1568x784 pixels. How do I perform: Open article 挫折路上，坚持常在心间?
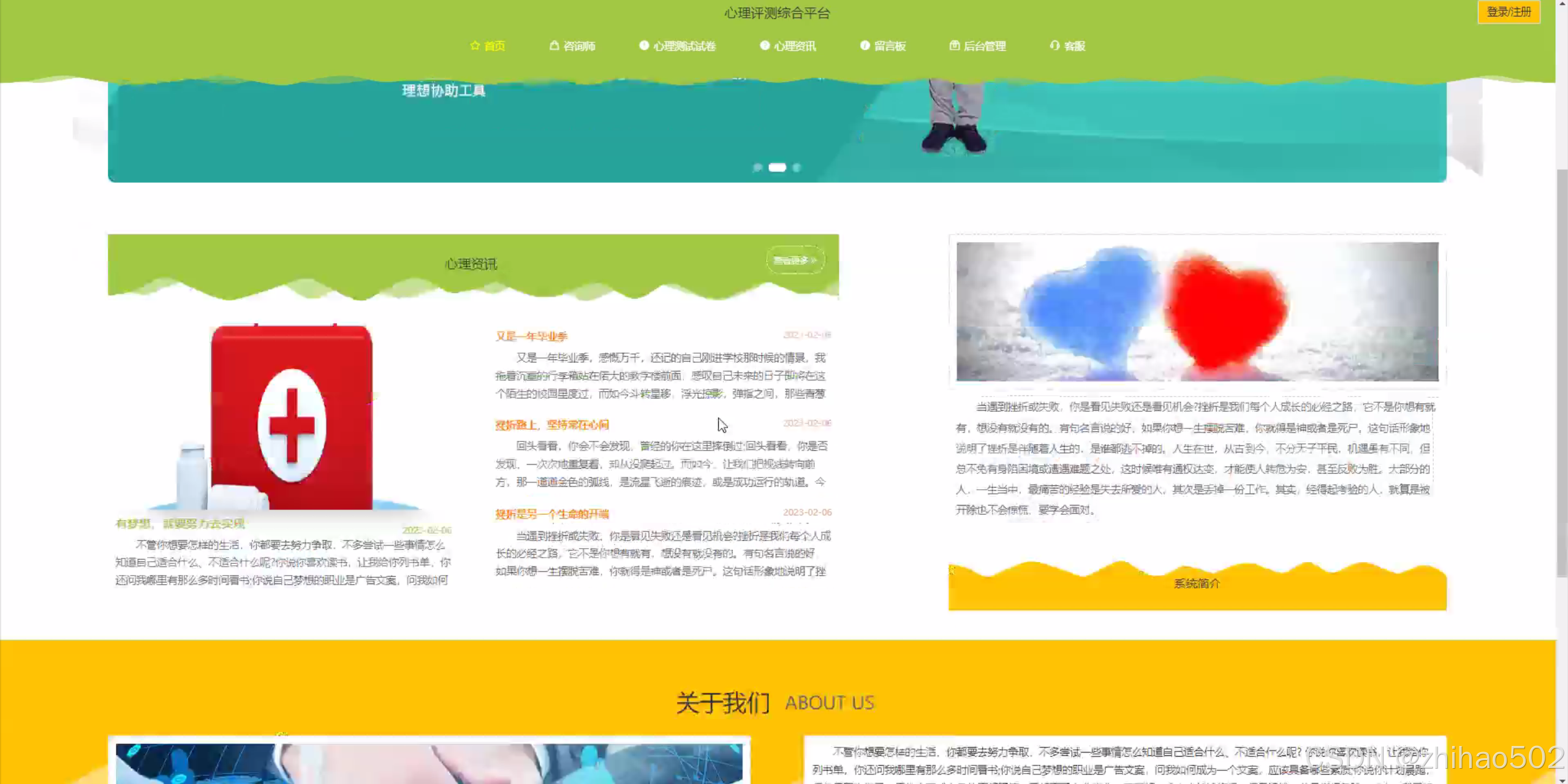click(x=551, y=425)
